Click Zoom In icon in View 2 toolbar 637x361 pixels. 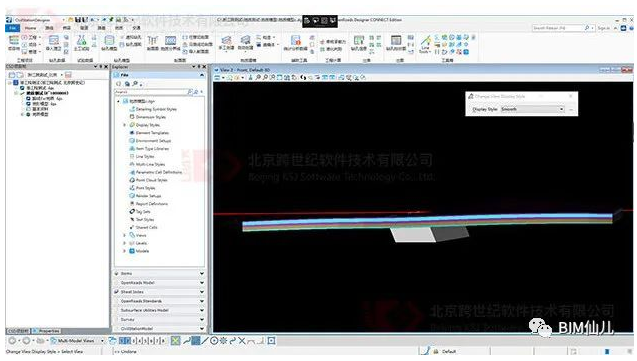pyautogui.click(x=258, y=77)
